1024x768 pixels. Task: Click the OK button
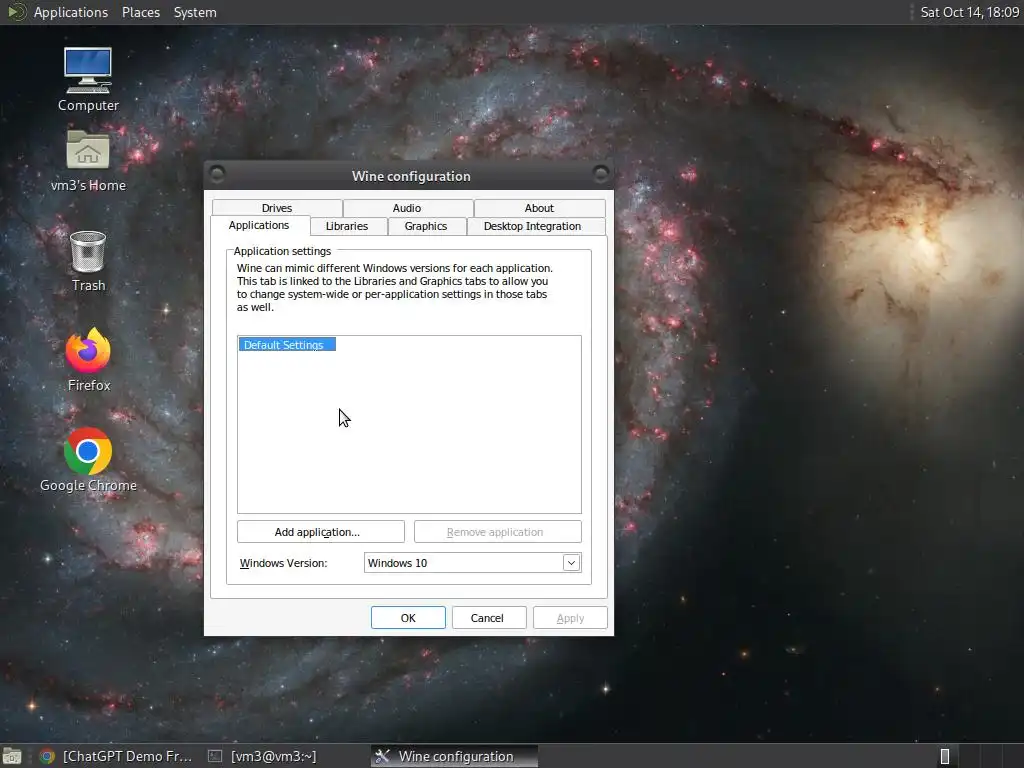[x=408, y=618]
